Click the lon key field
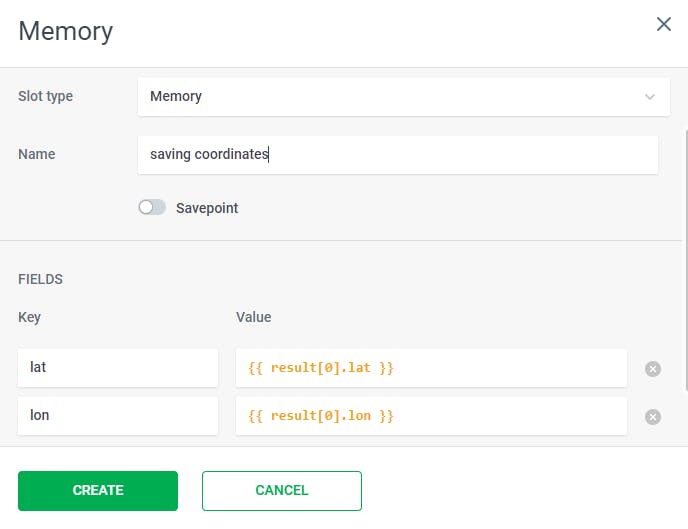 click(x=118, y=416)
